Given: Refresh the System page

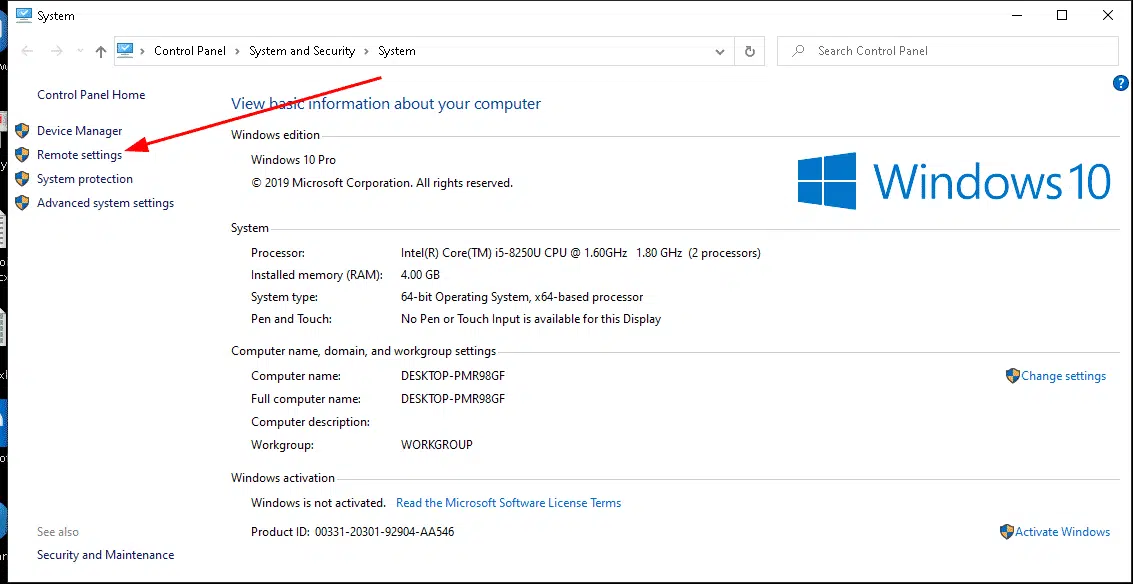Looking at the screenshot, I should 749,51.
